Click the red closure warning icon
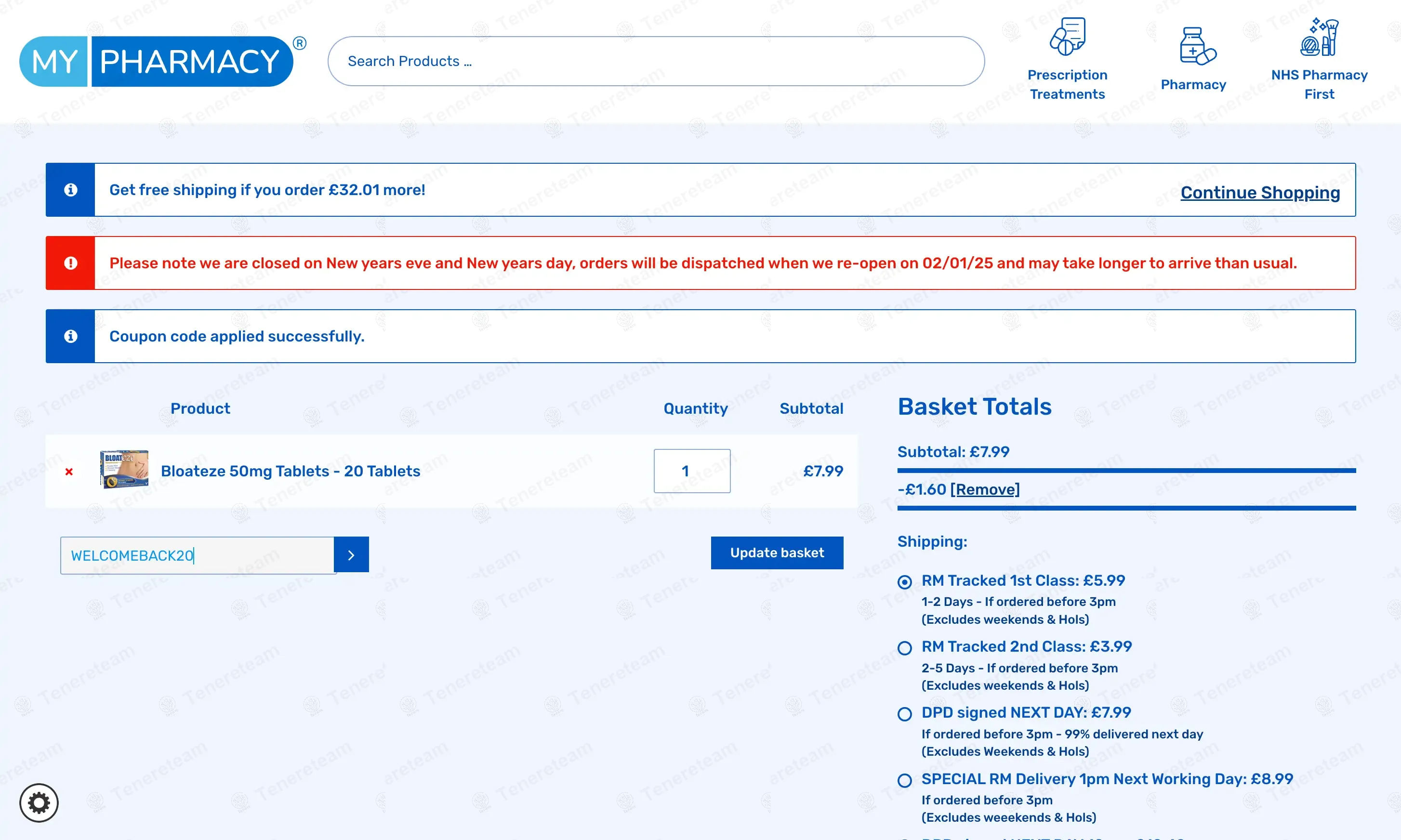This screenshot has width=1401, height=840. 70,263
